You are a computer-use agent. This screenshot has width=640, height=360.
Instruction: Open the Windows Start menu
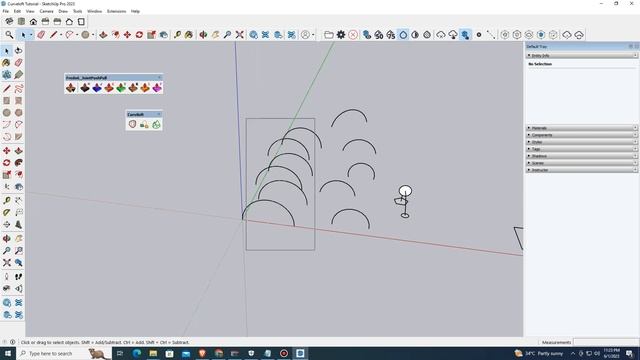tap(8, 353)
